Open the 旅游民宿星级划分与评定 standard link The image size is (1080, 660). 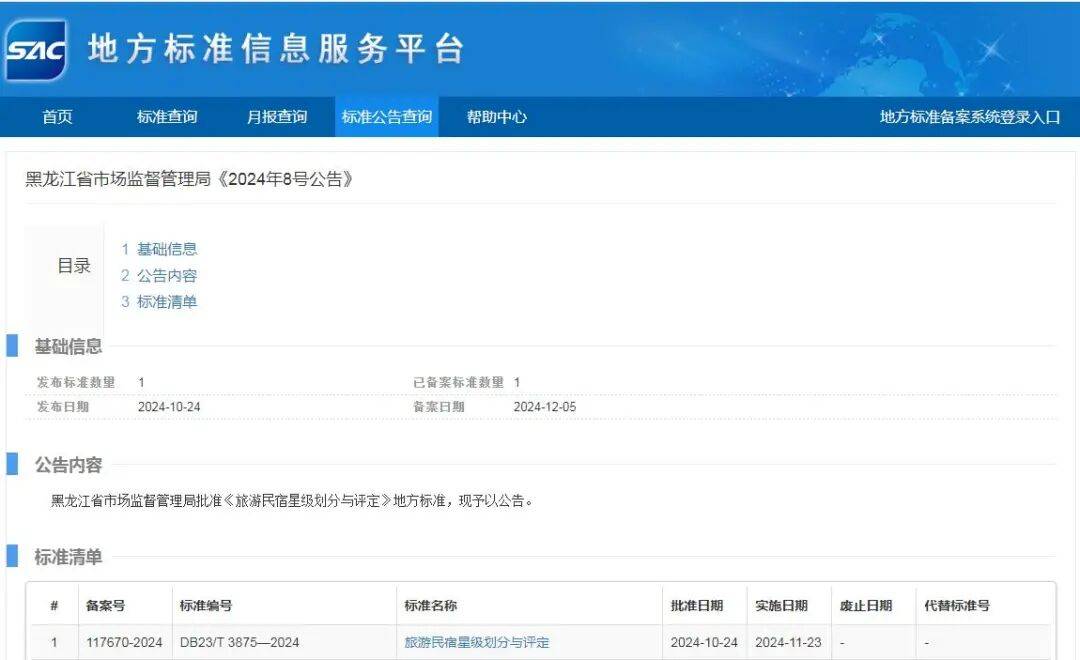tap(476, 642)
